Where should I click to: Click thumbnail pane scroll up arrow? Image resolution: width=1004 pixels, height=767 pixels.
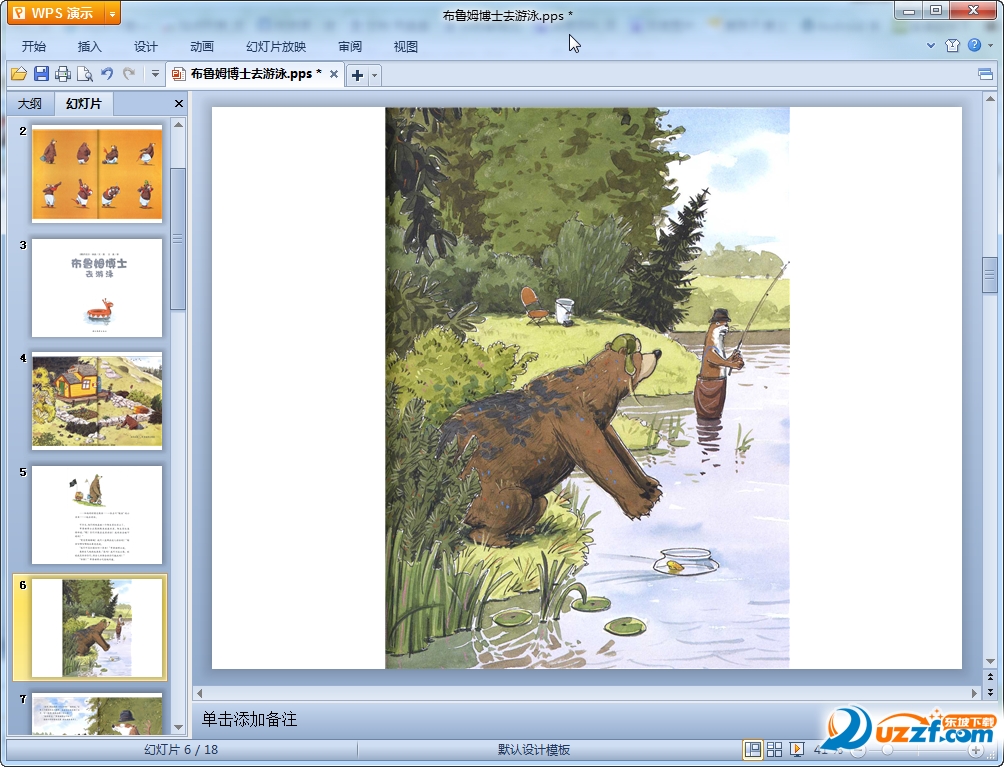(x=179, y=124)
